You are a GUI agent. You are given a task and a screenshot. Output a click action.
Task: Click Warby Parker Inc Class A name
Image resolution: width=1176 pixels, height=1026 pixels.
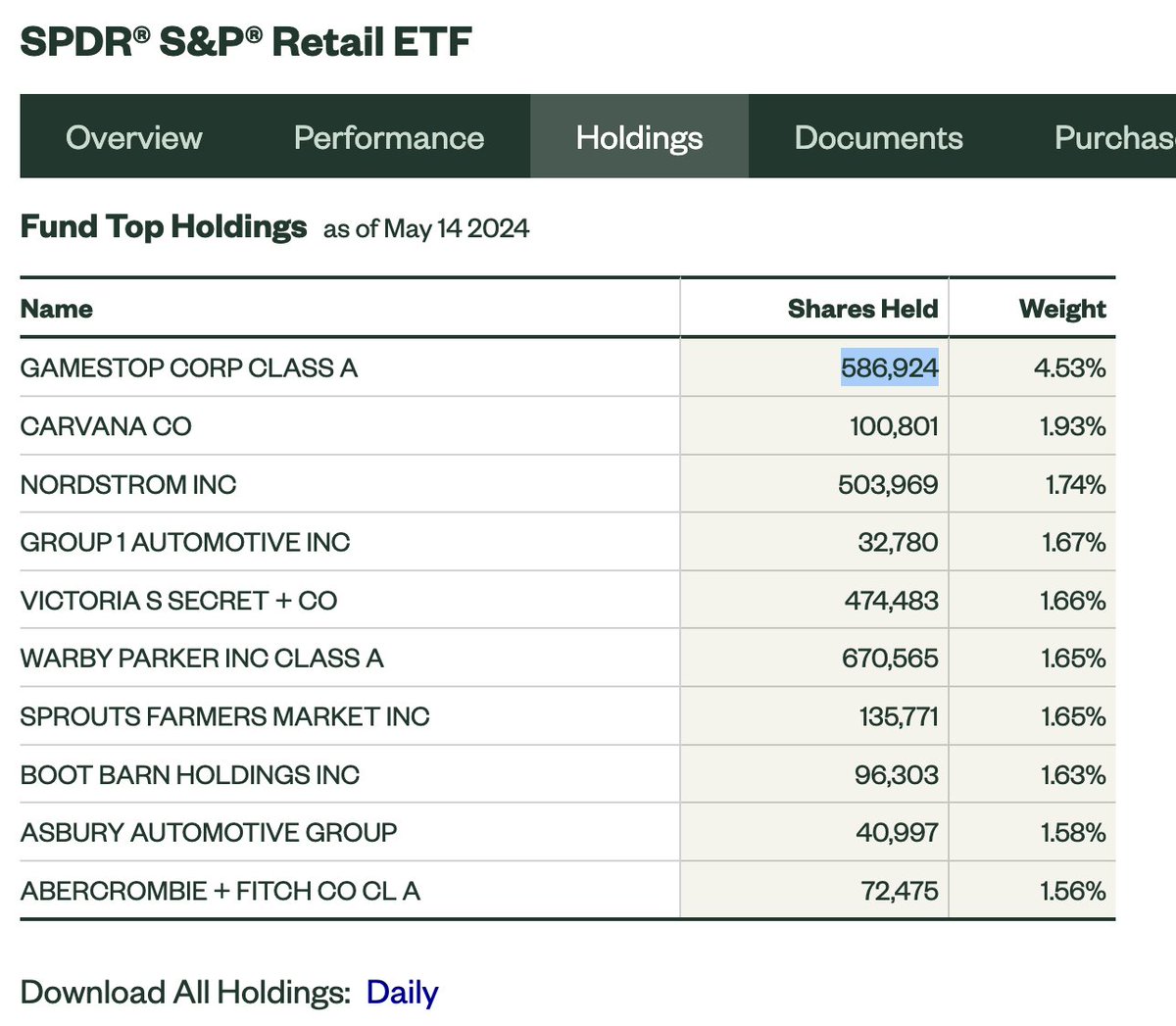[x=202, y=658]
